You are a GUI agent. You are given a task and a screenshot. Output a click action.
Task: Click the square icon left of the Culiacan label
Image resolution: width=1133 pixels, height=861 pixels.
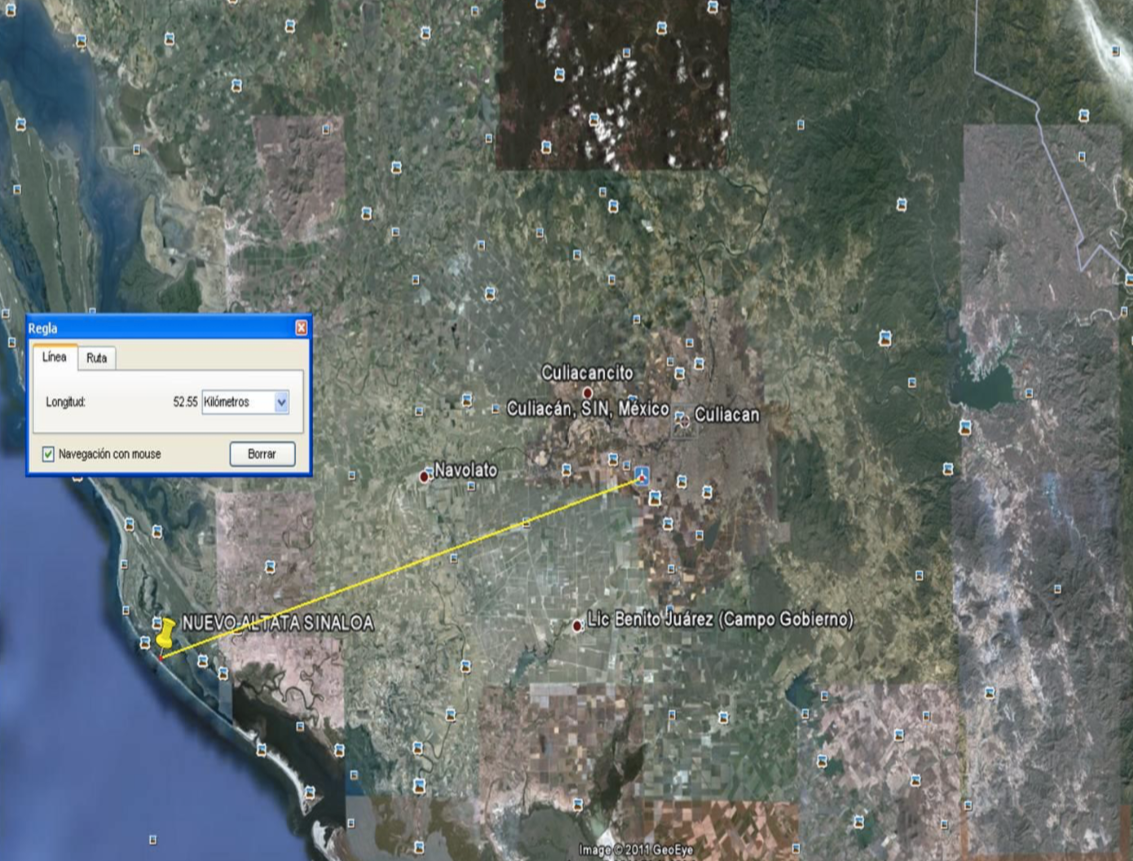point(682,420)
